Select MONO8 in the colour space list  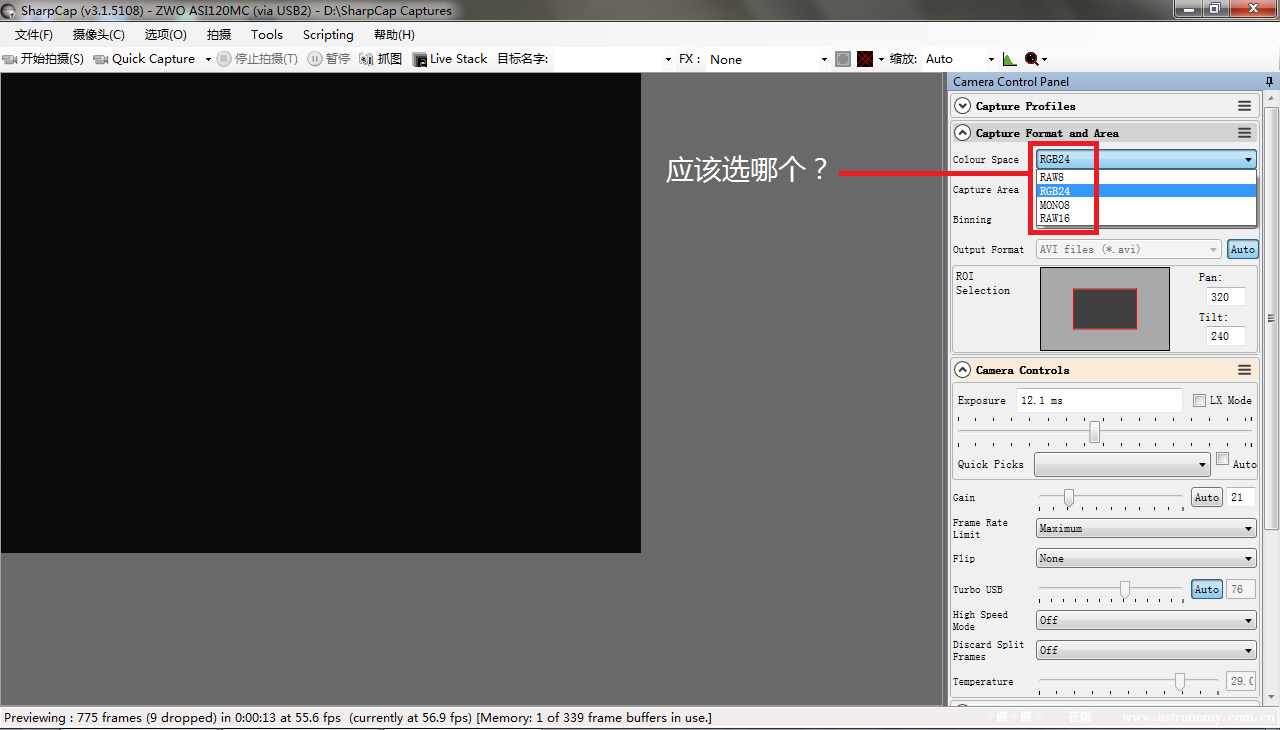(1146, 205)
